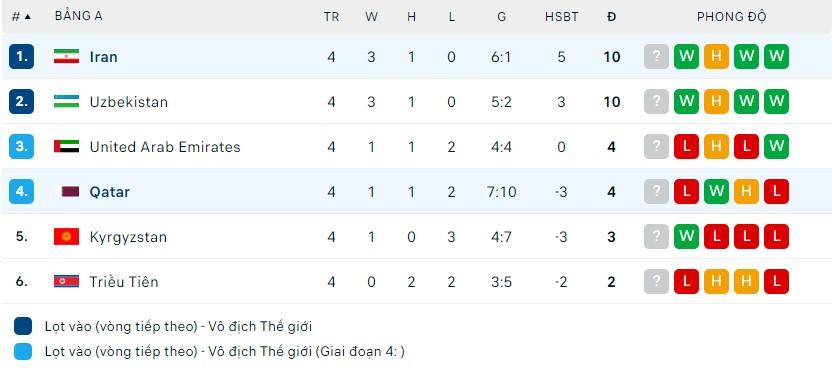
Task: Click the dark blue legend color square
Action: tap(23, 326)
